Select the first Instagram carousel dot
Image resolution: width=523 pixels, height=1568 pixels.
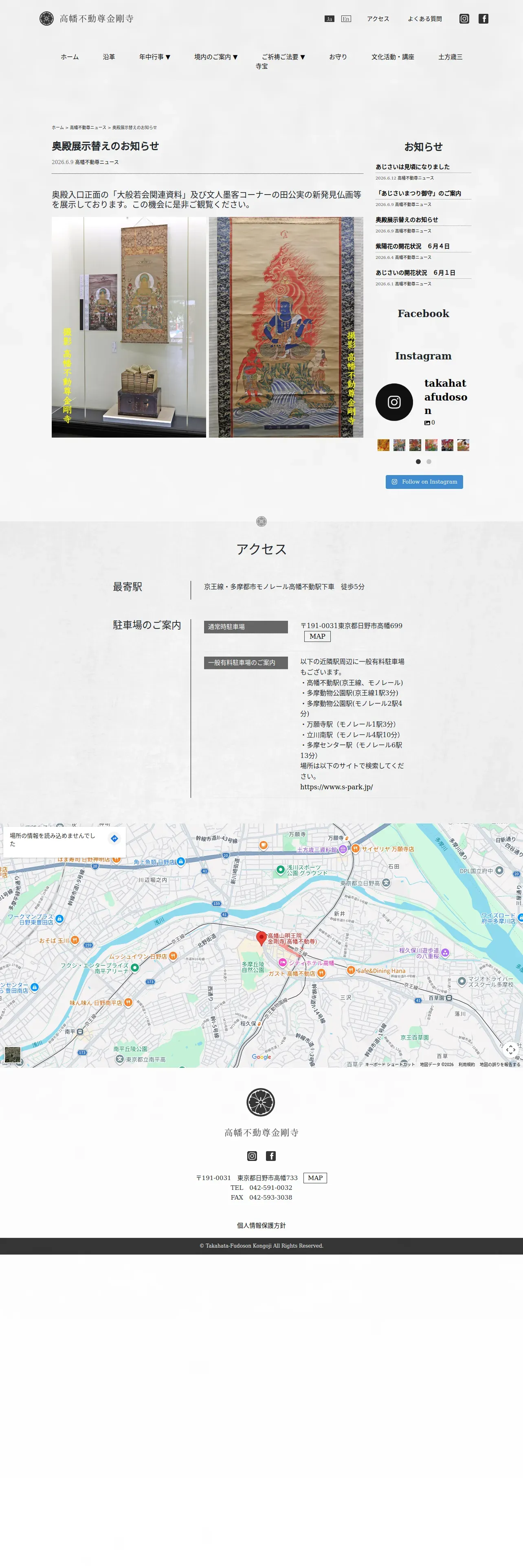click(418, 461)
